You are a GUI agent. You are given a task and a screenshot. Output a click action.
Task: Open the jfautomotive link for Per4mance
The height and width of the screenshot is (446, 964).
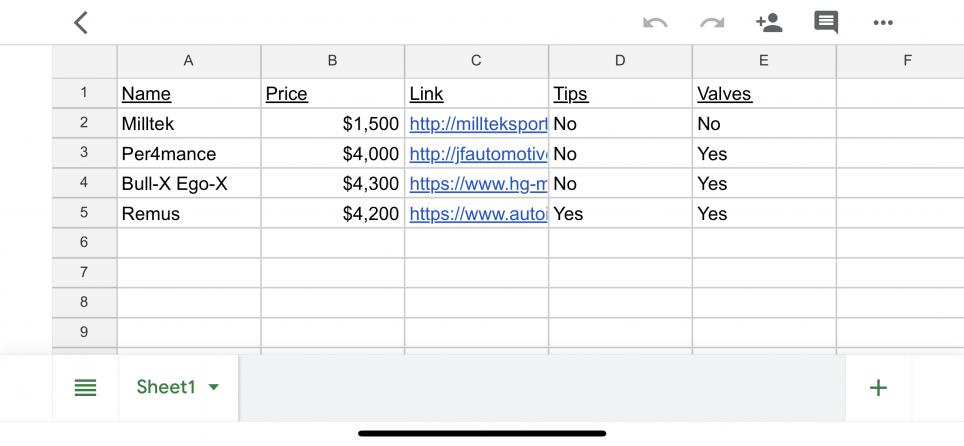(478, 154)
